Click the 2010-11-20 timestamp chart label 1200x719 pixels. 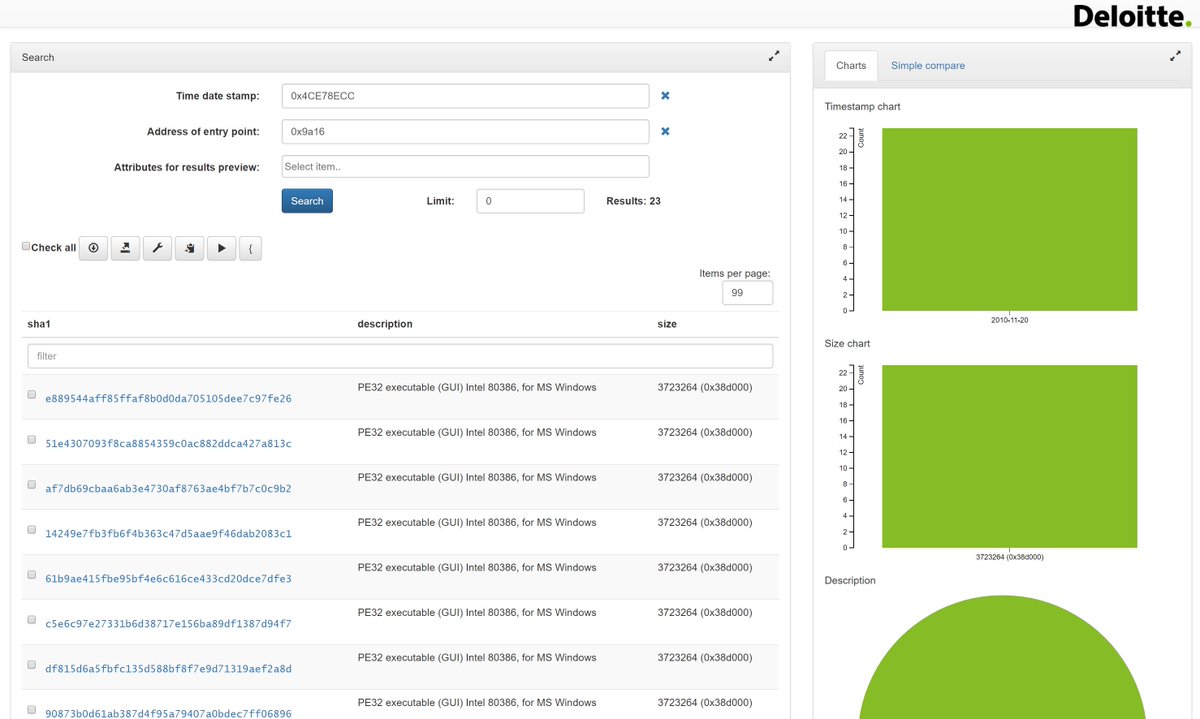[1009, 320]
